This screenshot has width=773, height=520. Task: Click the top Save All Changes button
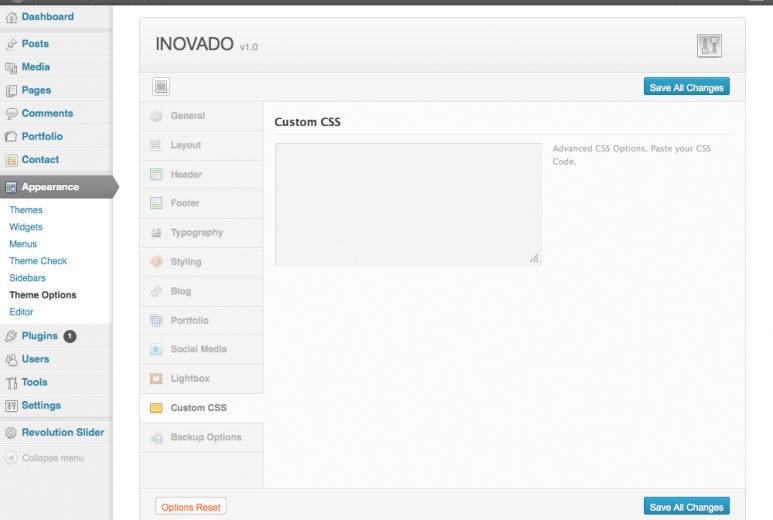686,87
